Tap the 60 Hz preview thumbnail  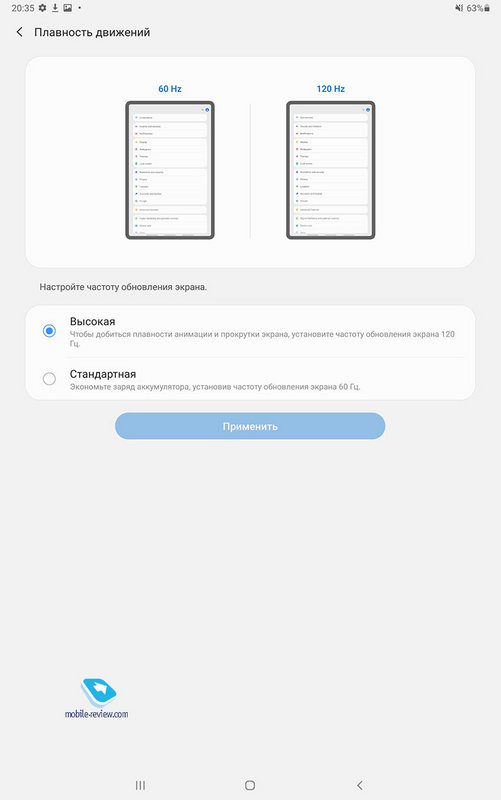pyautogui.click(x=170, y=170)
